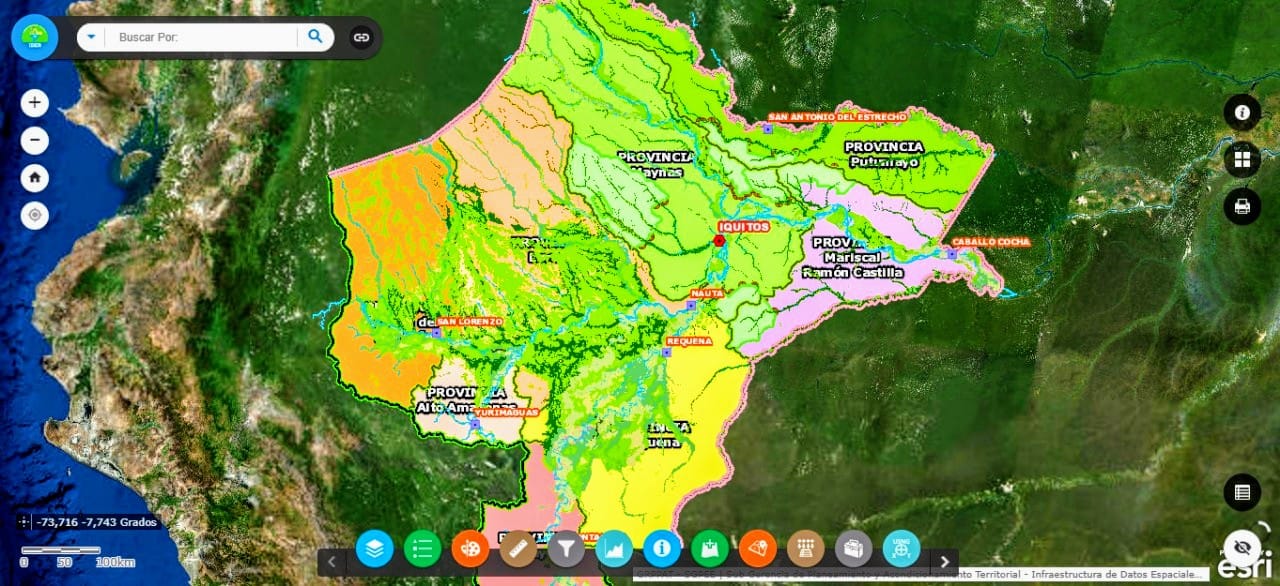This screenshot has height=586, width=1280.
Task: Toggle My Location target button
Action: (x=35, y=215)
